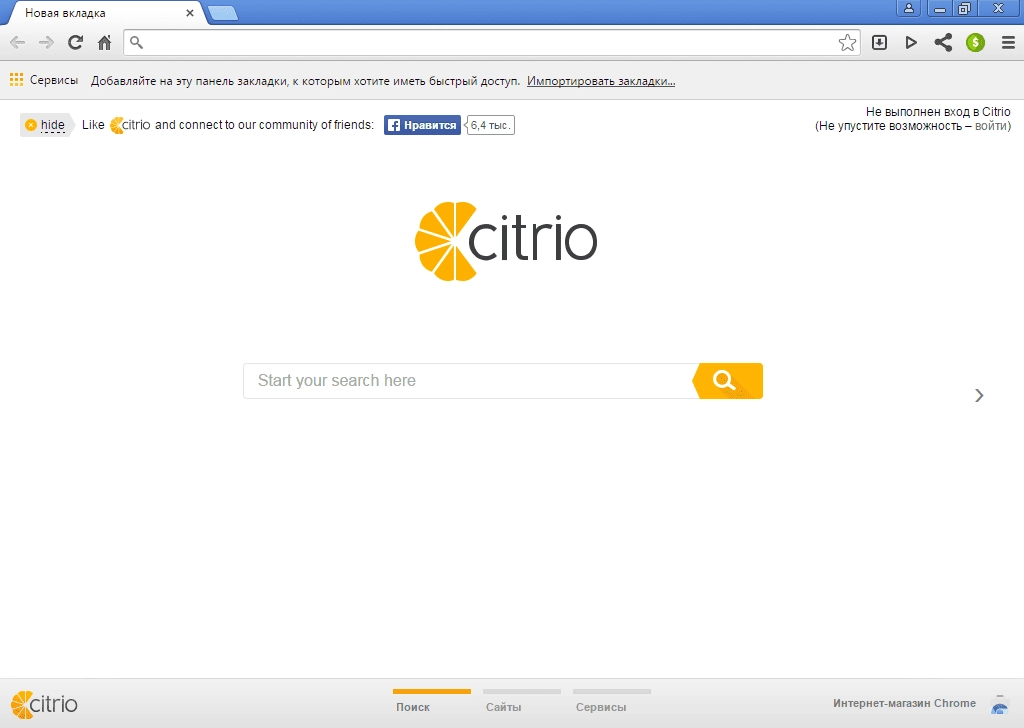
Task: Minimize the browser window
Action: (x=940, y=8)
